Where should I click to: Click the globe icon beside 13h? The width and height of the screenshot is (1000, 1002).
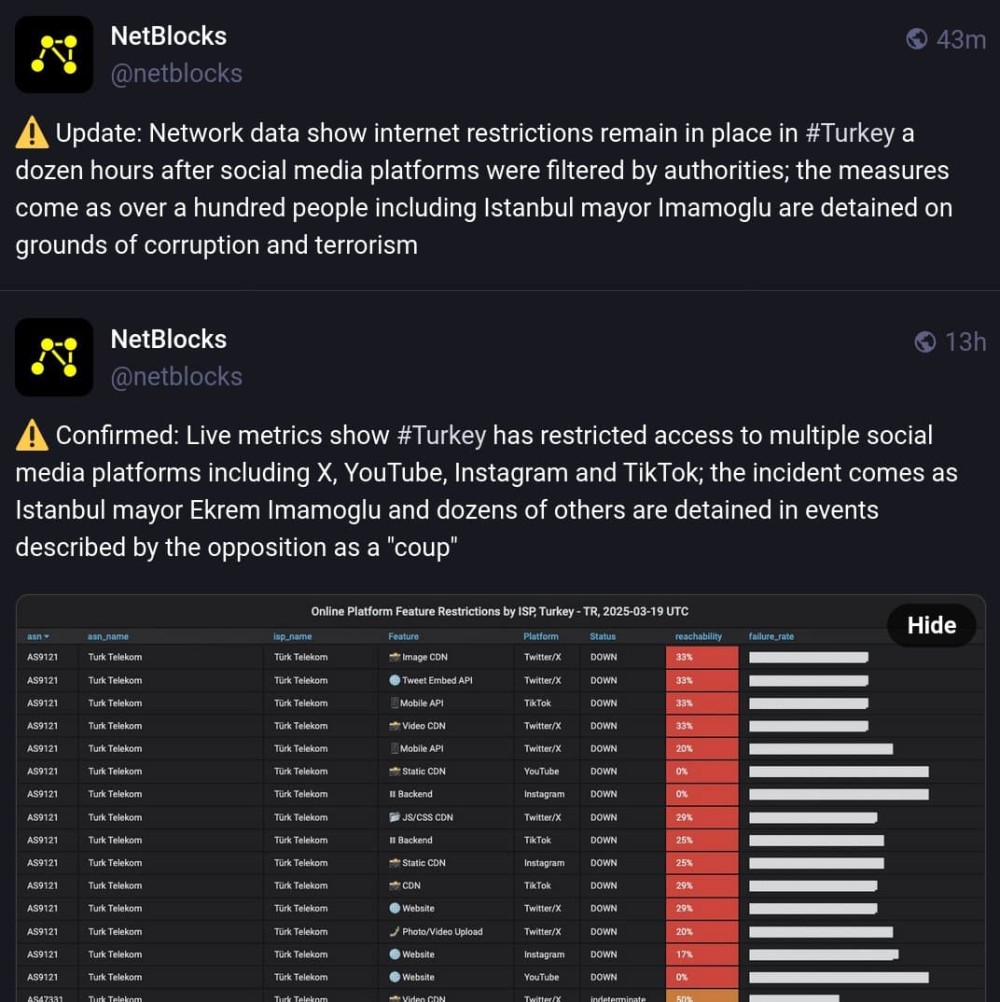click(925, 342)
